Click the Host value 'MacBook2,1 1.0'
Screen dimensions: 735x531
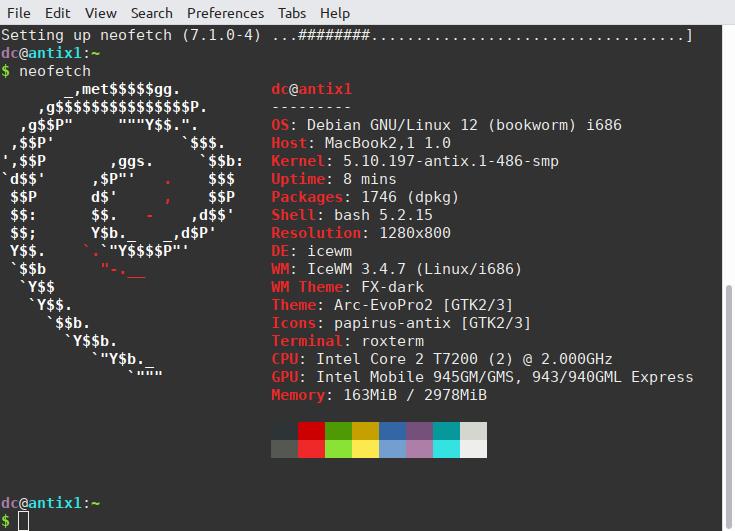(387, 143)
